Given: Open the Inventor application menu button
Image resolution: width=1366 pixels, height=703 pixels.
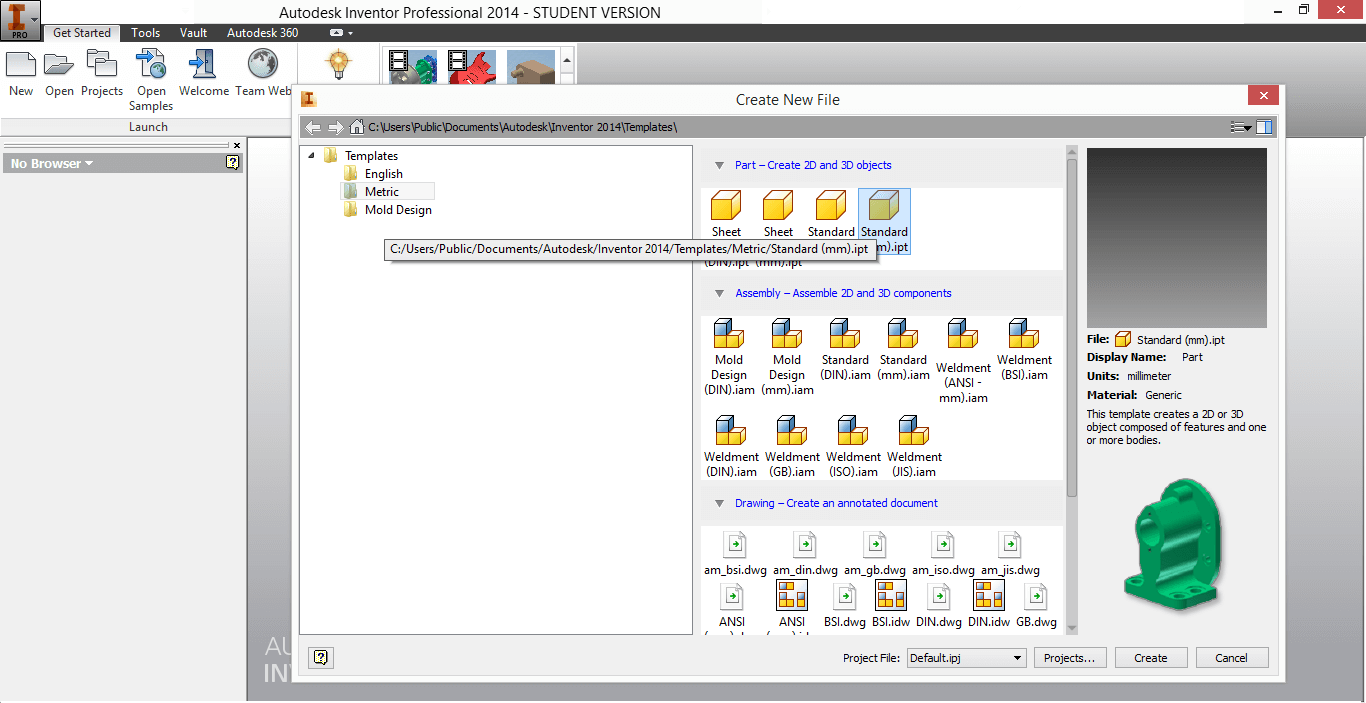Looking at the screenshot, I should pyautogui.click(x=20, y=19).
